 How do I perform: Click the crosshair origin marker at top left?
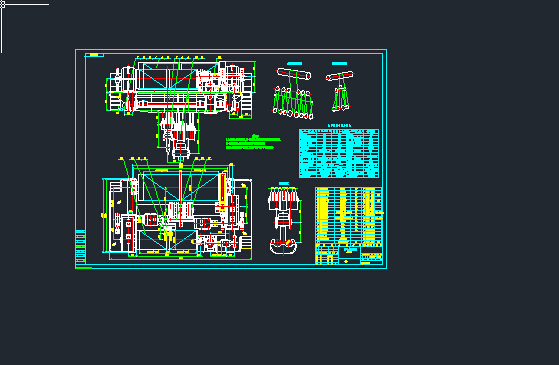[x=2, y=5]
